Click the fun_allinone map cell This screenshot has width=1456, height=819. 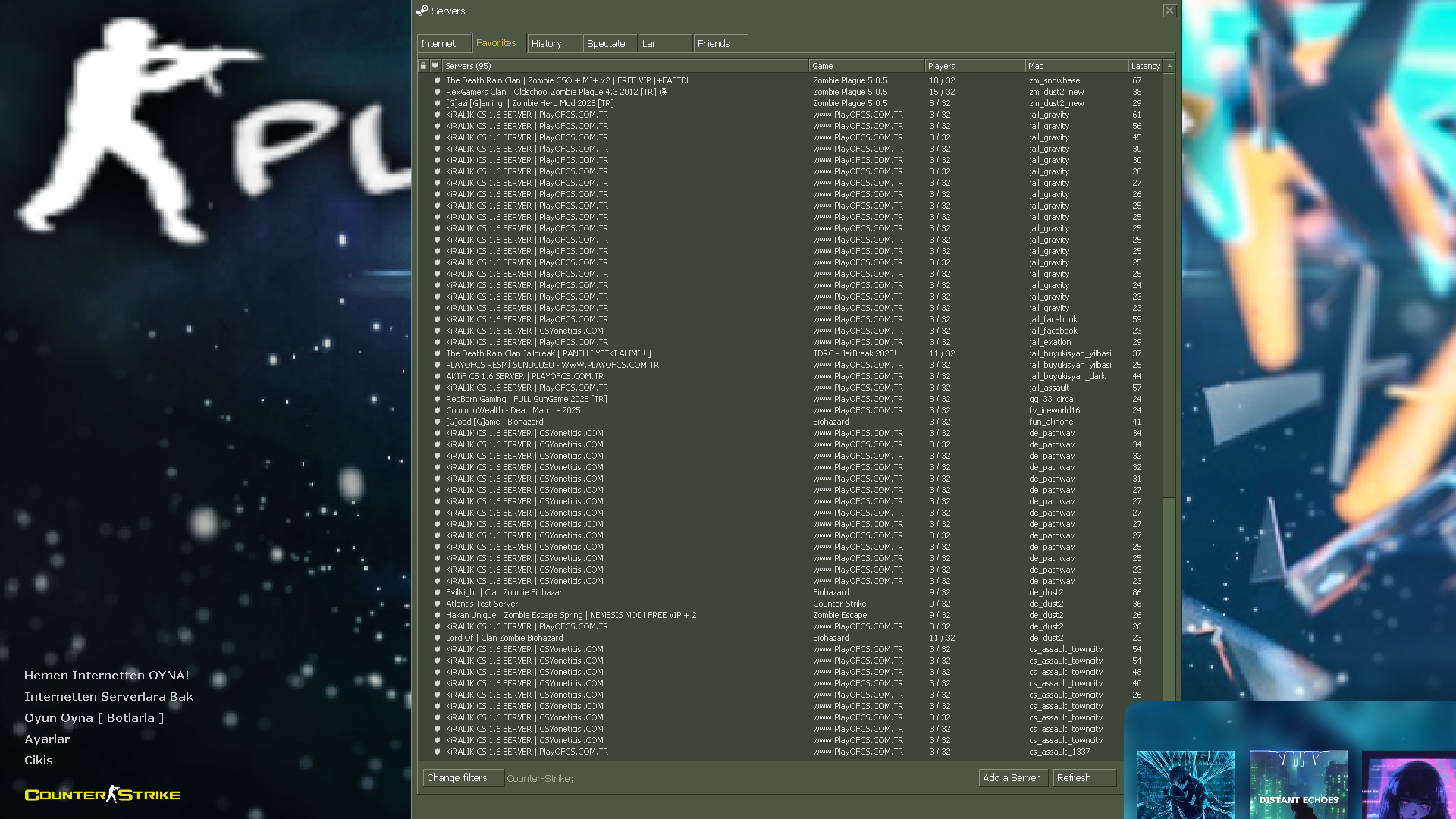click(x=1051, y=422)
